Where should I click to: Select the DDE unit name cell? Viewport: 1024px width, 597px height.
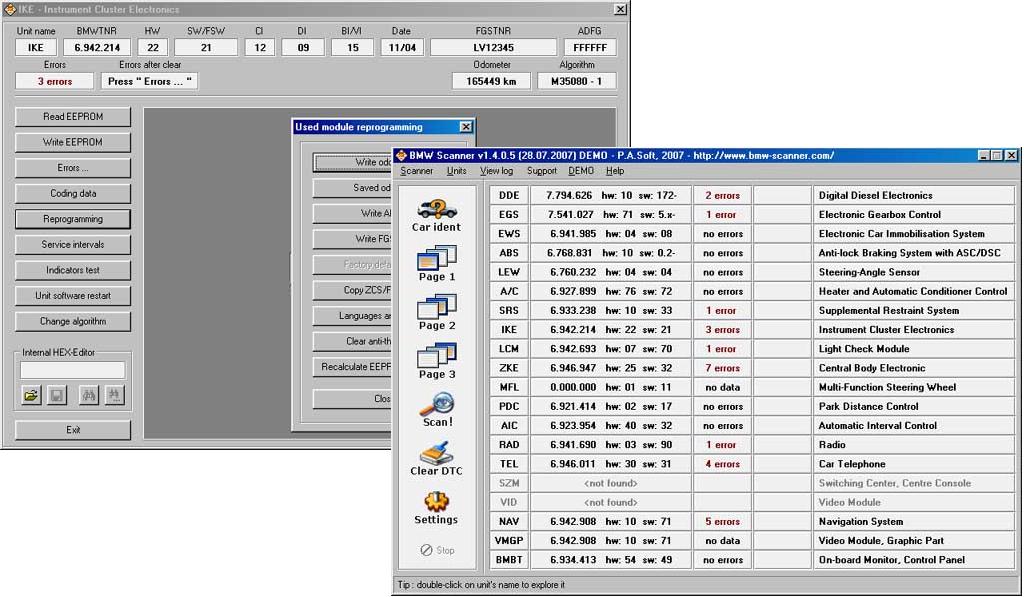coord(509,195)
